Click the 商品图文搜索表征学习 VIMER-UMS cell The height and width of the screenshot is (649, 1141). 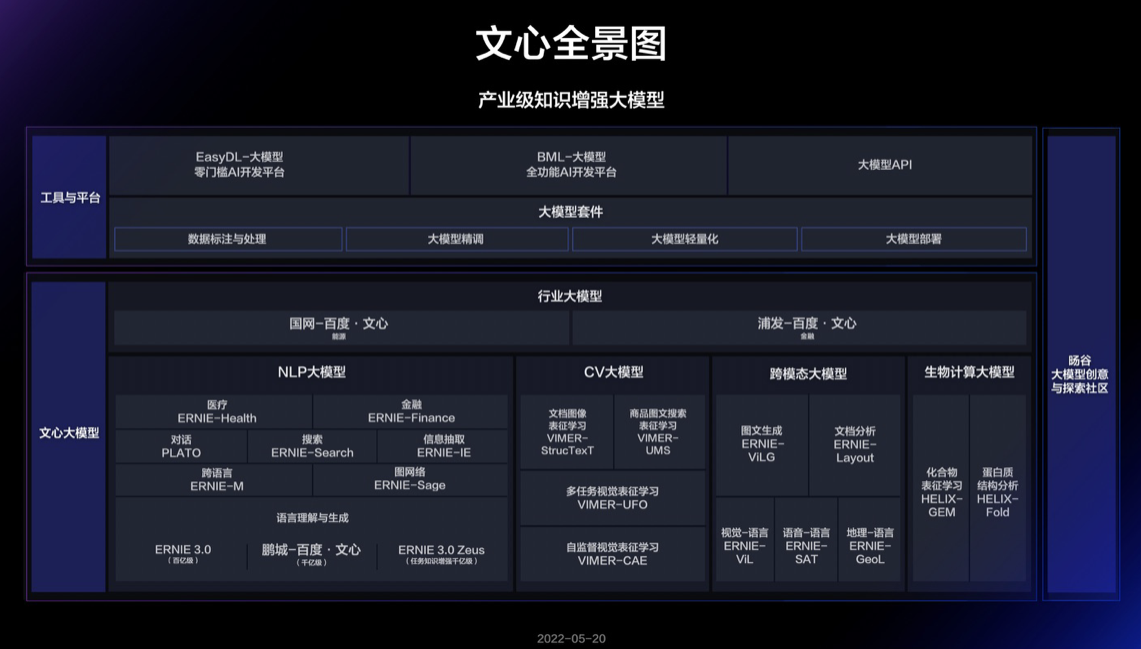[659, 432]
